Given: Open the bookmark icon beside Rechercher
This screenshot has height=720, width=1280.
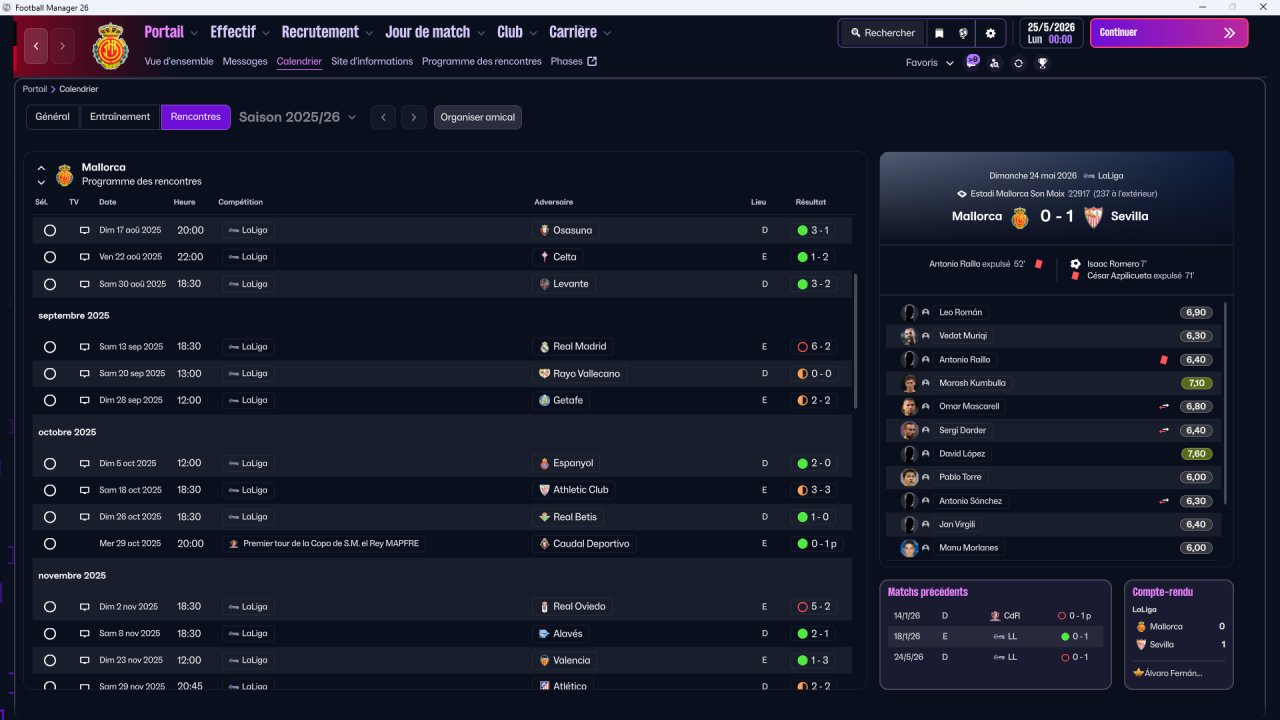Looking at the screenshot, I should (939, 33).
